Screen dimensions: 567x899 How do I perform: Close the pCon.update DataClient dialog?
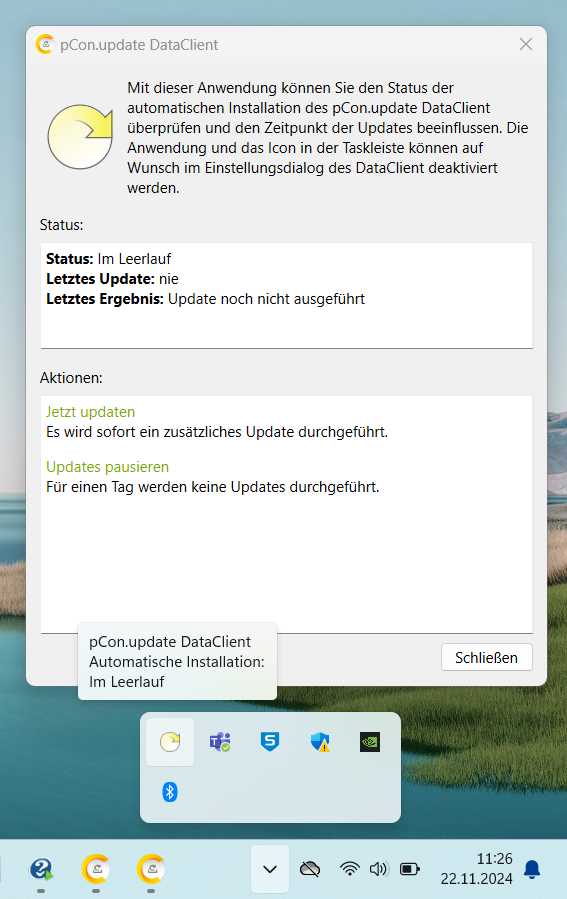526,44
